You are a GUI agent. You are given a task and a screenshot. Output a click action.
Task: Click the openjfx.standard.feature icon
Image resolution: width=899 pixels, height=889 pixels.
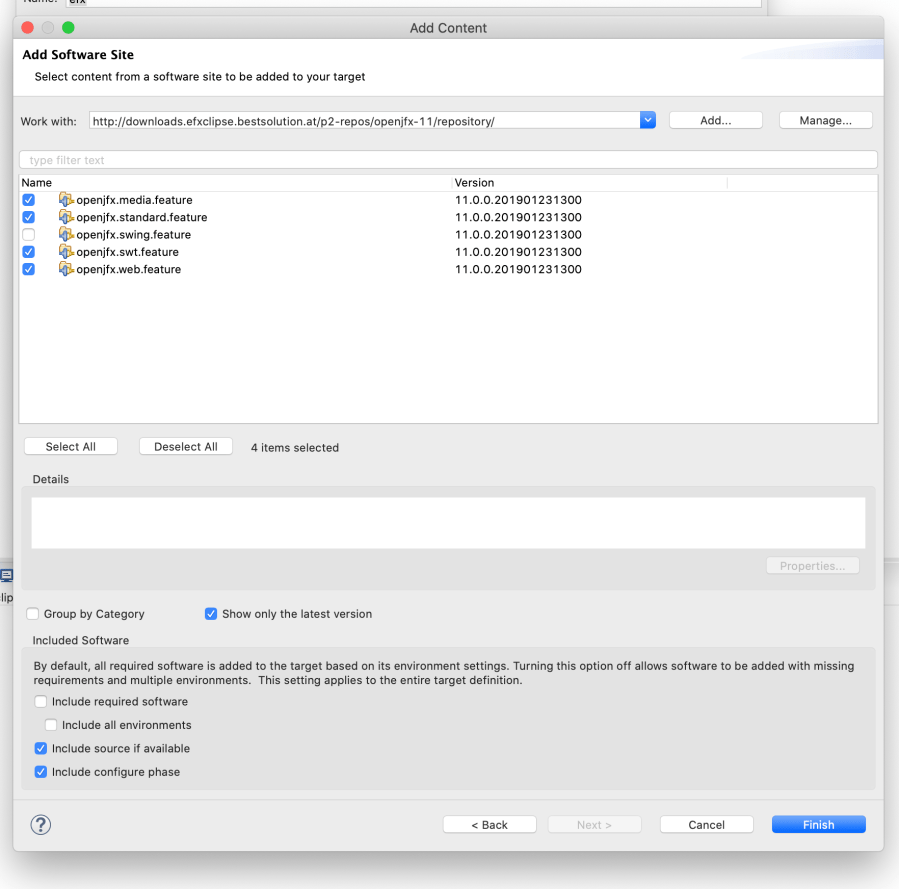[67, 217]
